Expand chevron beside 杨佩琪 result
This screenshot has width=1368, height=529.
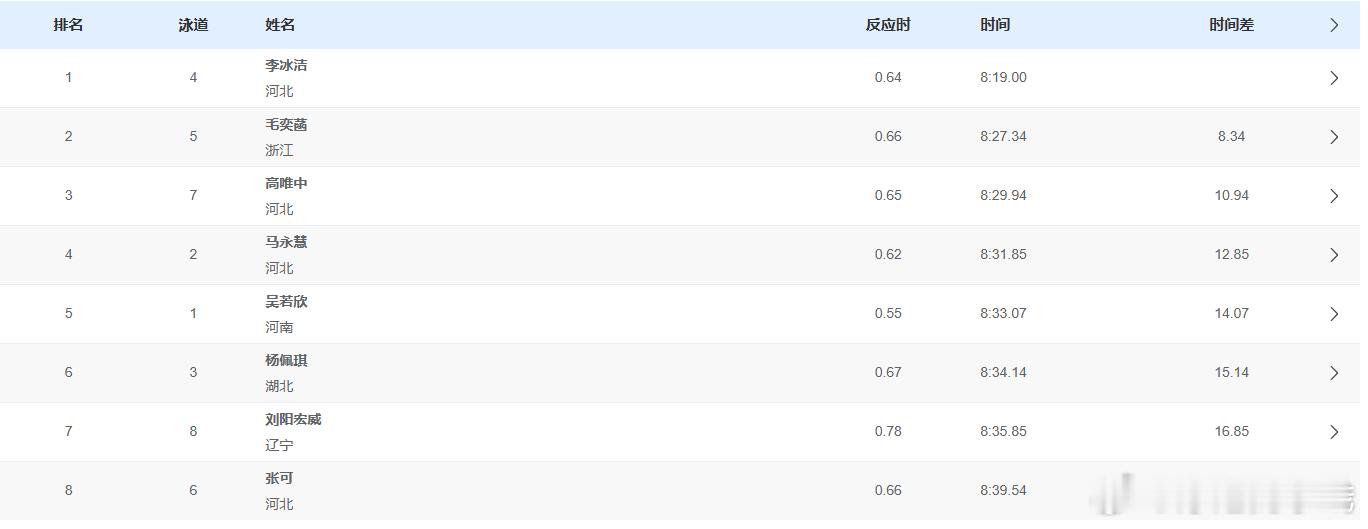(x=1333, y=373)
